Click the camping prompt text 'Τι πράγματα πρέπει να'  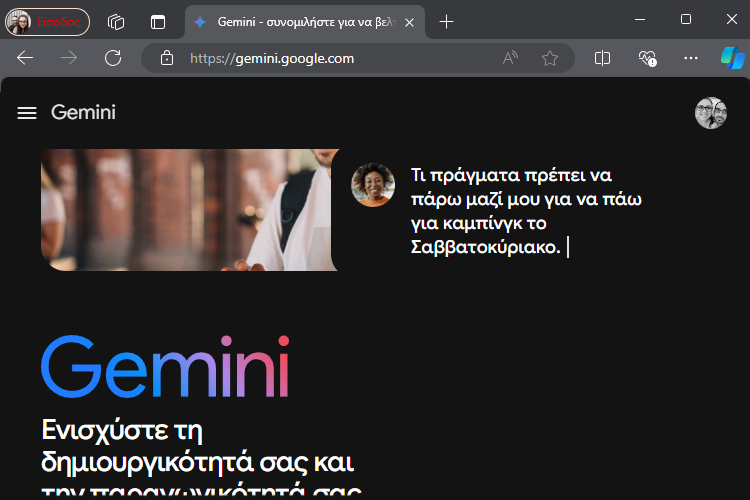tap(511, 175)
